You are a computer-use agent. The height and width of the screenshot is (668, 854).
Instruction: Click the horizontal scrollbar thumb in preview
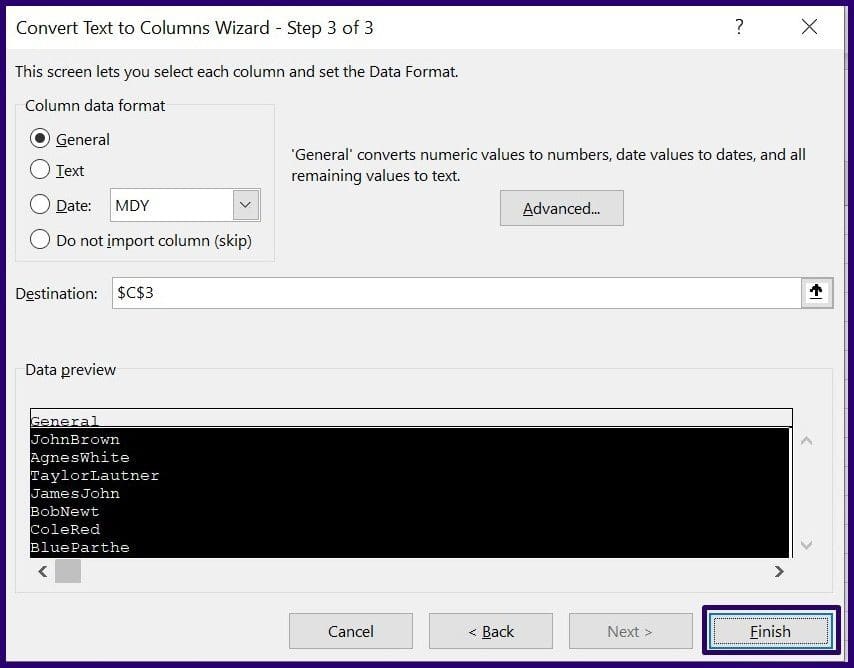68,571
